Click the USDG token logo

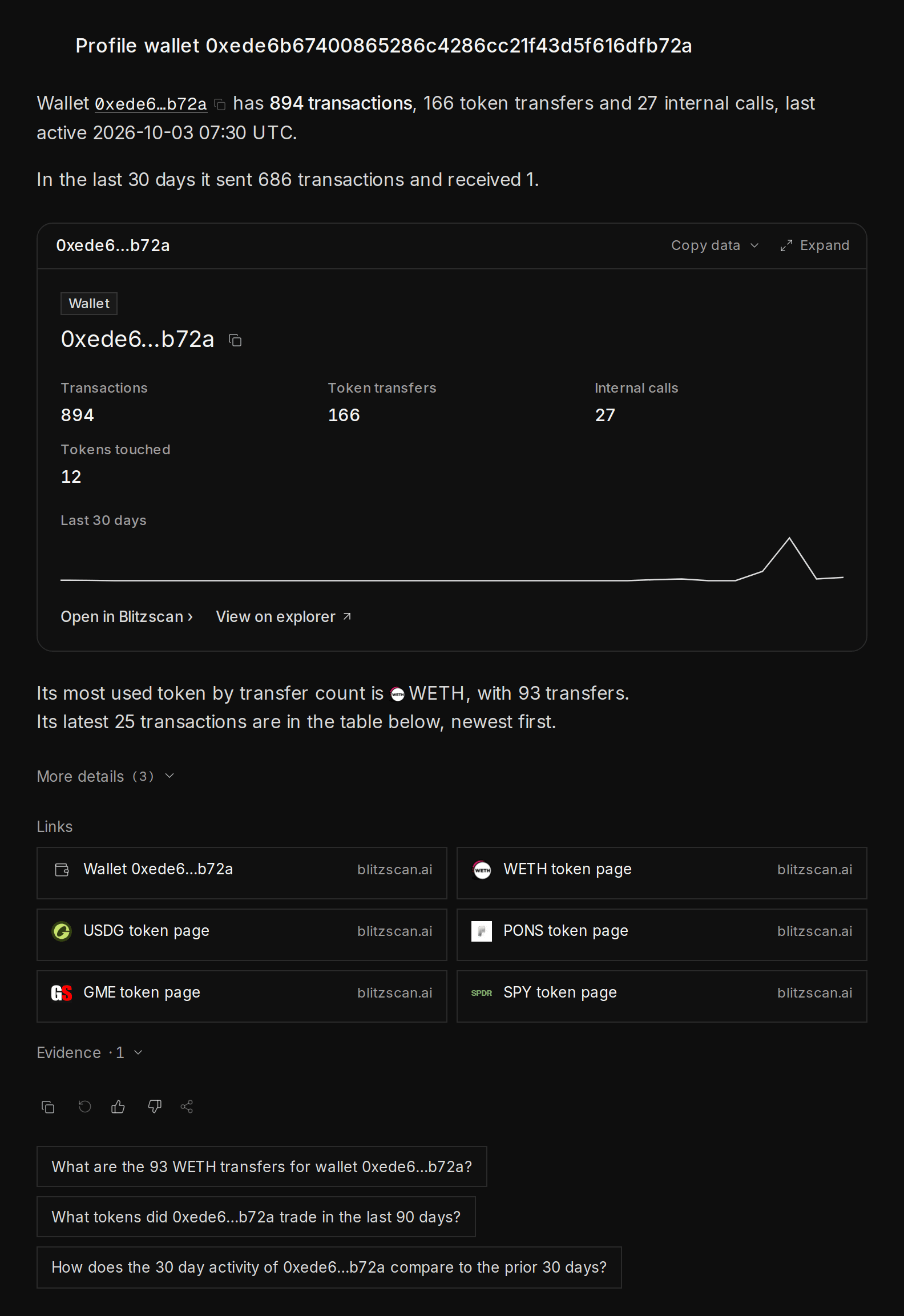[62, 931]
